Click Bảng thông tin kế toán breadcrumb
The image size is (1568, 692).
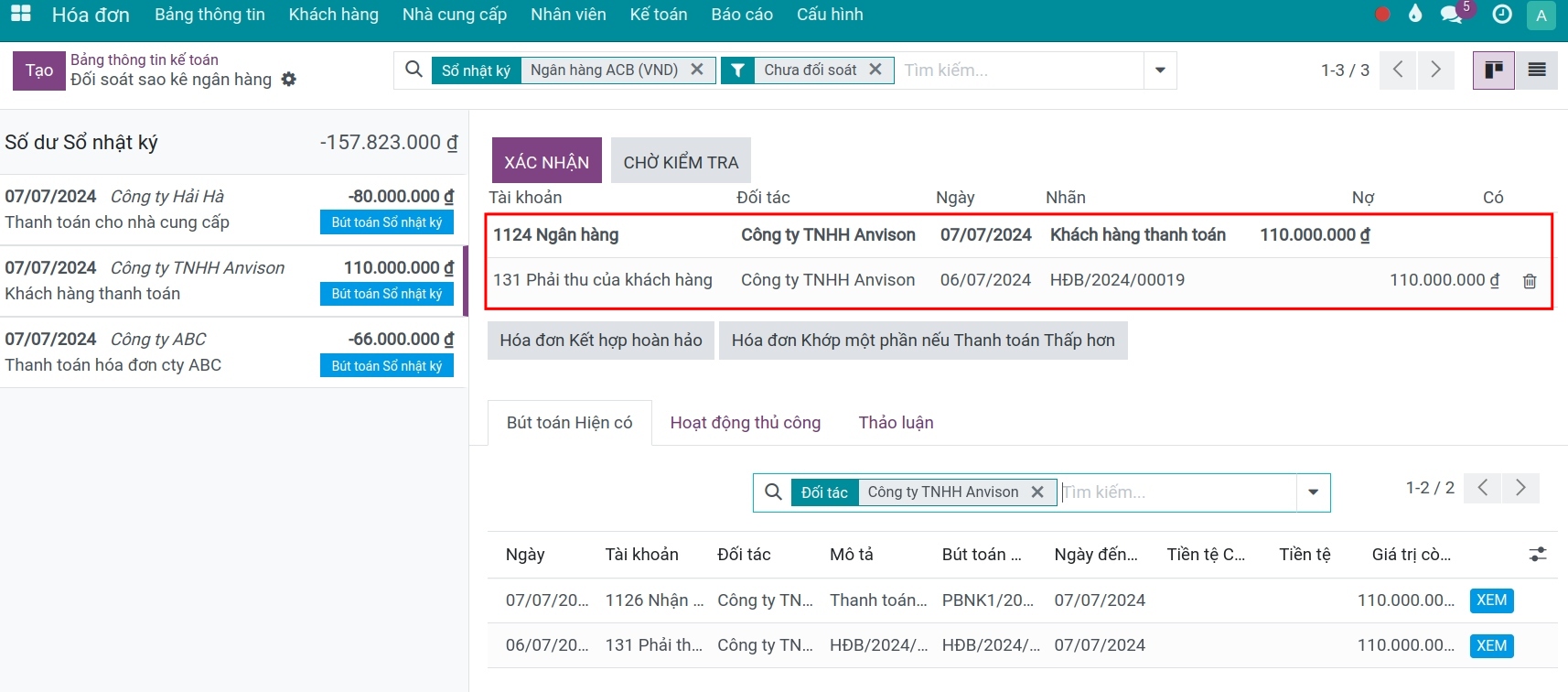pyautogui.click(x=145, y=59)
